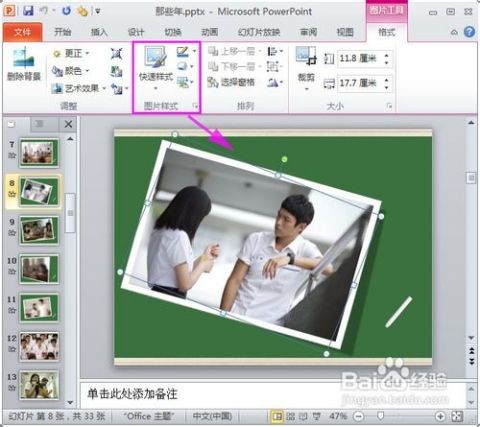Click the compress pictures icon
Screen dimensions: 480x427
[x=116, y=53]
